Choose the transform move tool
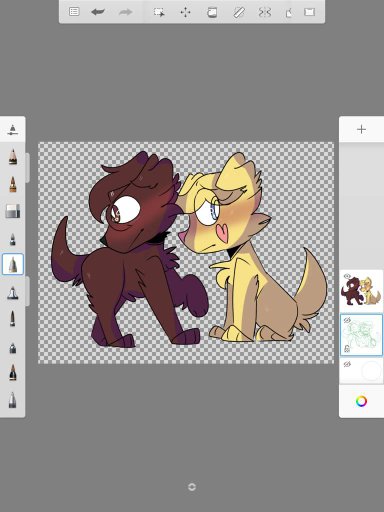The height and width of the screenshot is (512, 384). [x=185, y=12]
